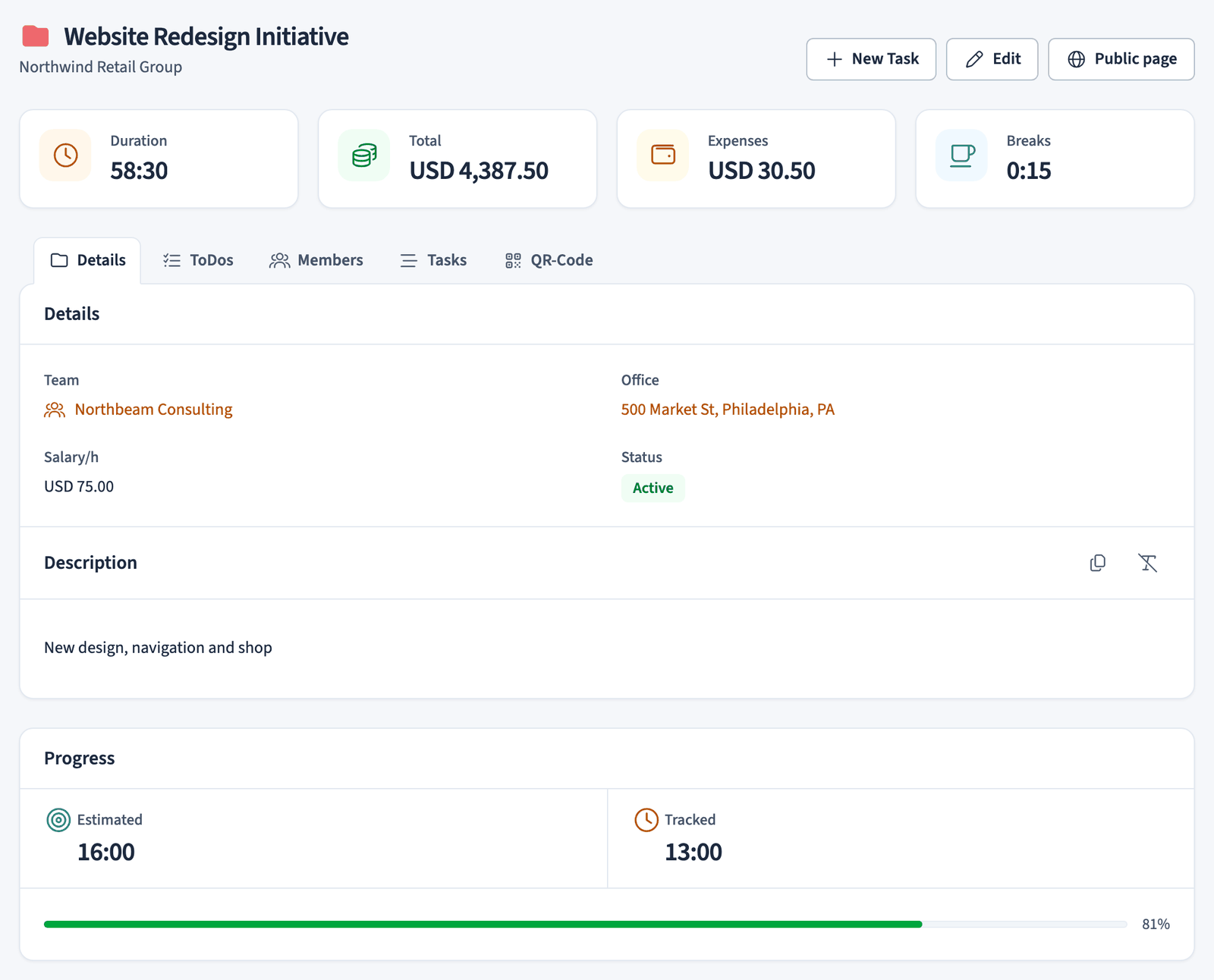Open the Details tab
This screenshot has width=1214, height=980.
pyautogui.click(x=88, y=260)
